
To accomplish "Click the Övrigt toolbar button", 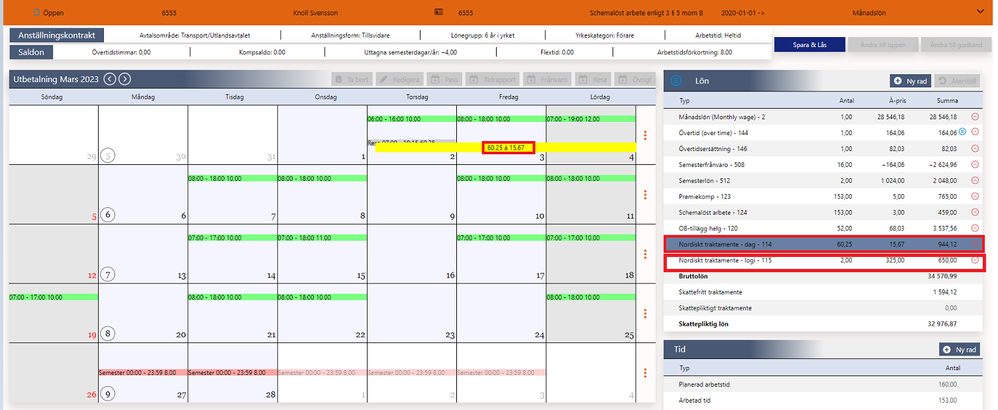I will [635, 80].
